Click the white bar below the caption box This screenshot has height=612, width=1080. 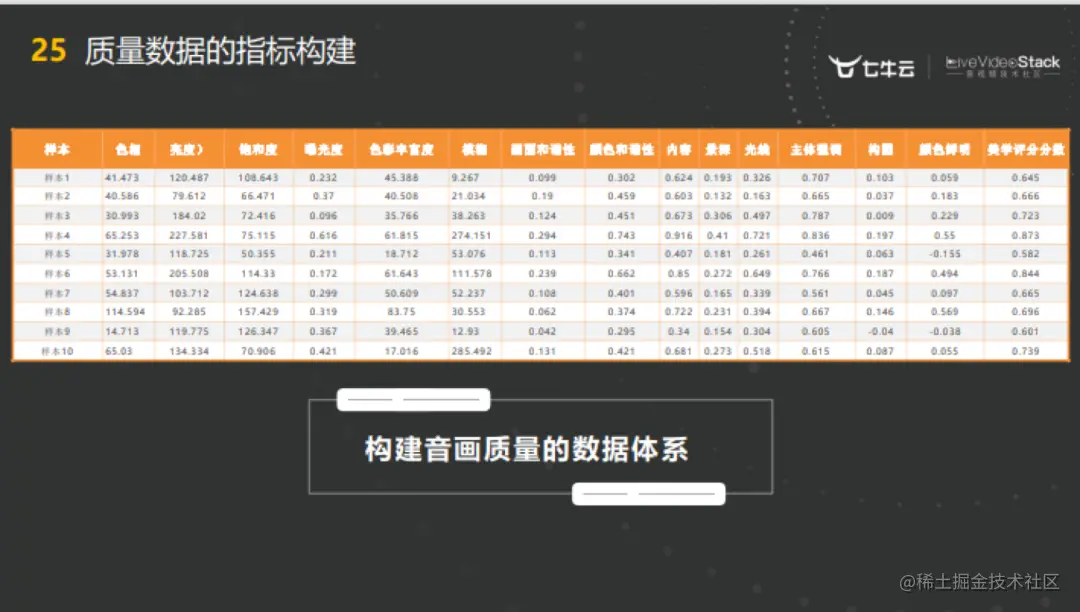point(648,493)
